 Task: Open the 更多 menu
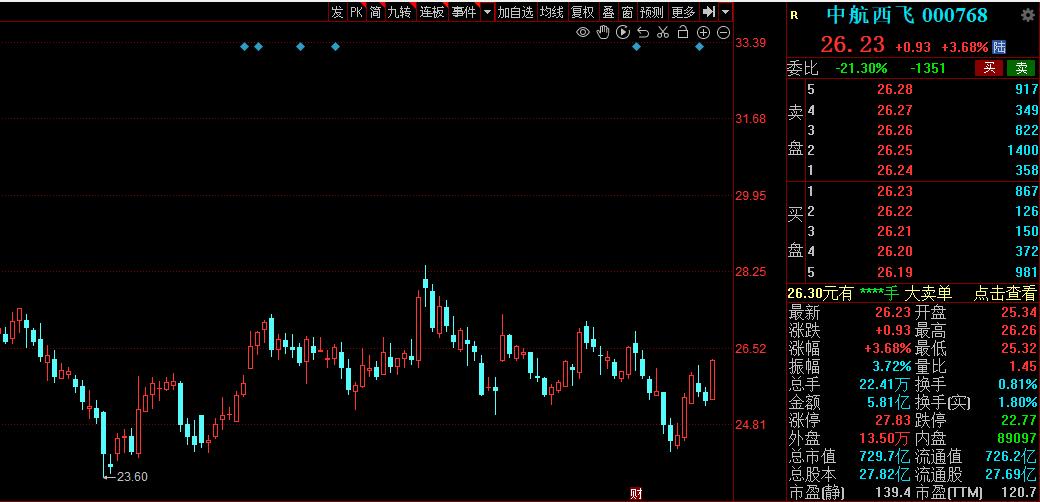point(683,12)
